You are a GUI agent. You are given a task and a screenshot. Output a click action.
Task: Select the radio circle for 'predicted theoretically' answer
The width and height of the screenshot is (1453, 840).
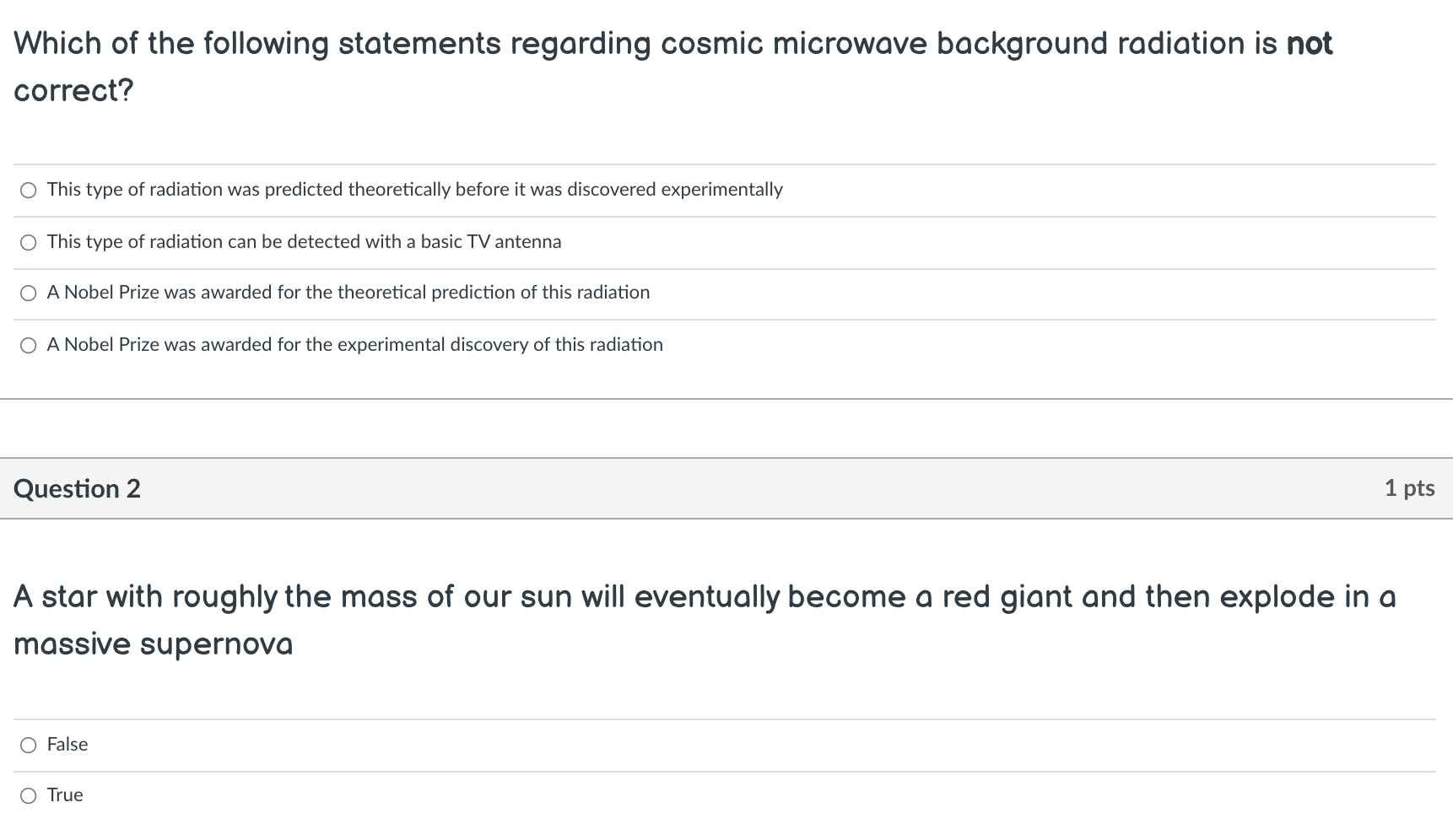click(29, 191)
